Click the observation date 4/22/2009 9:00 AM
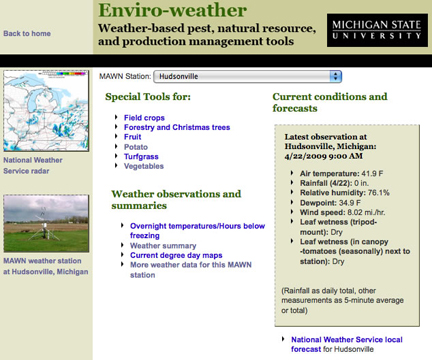432x360 pixels. click(323, 156)
